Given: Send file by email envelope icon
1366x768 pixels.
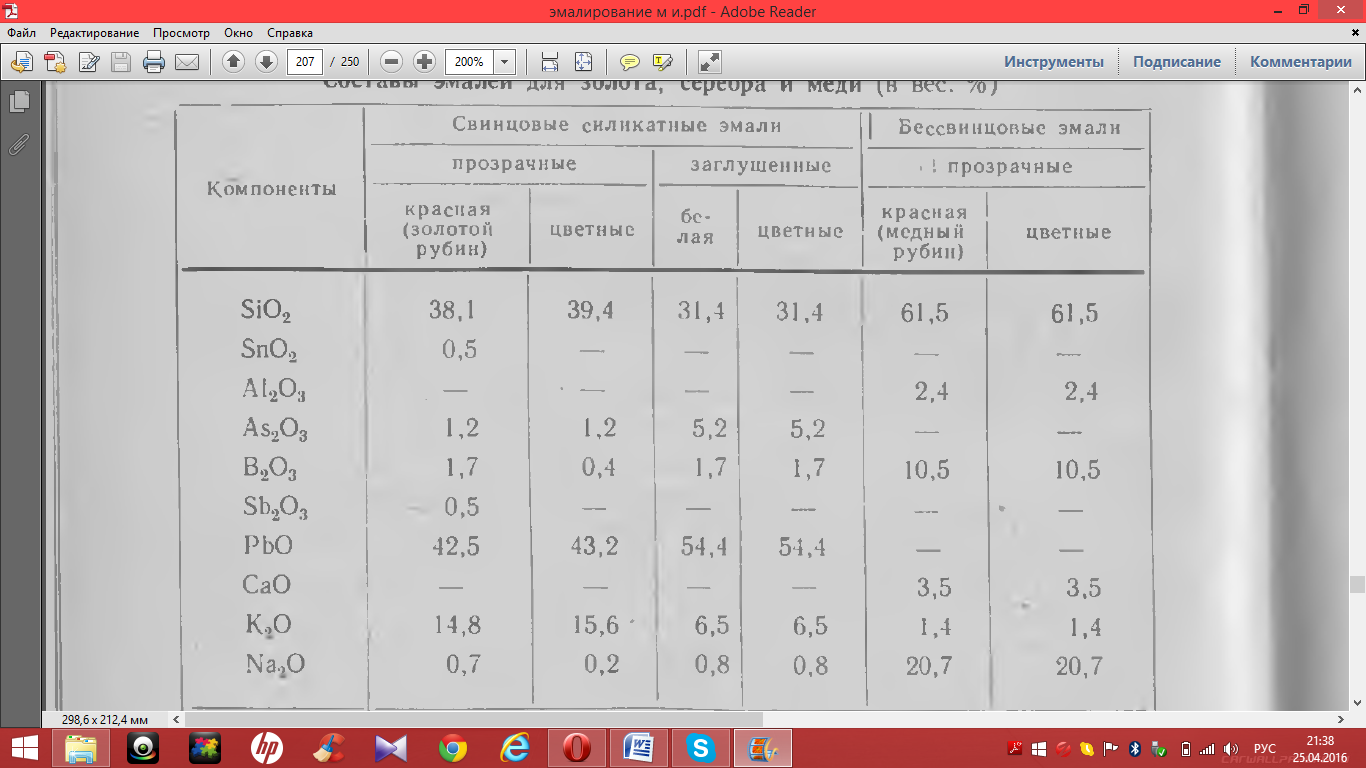Looking at the screenshot, I should click(x=187, y=62).
